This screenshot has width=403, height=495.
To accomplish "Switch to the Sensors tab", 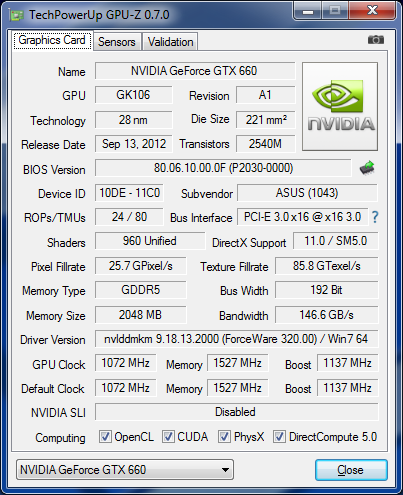I will 117,42.
